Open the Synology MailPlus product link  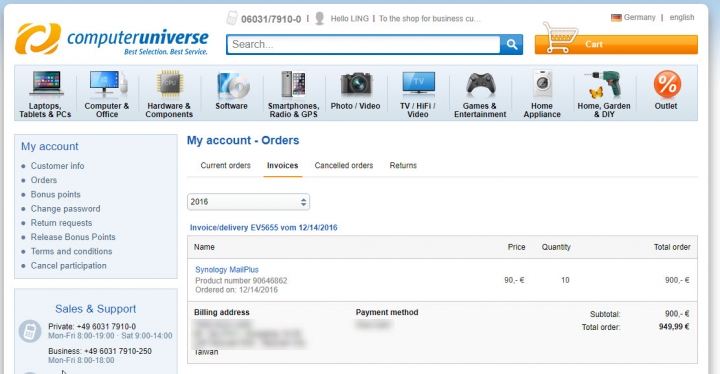227,270
